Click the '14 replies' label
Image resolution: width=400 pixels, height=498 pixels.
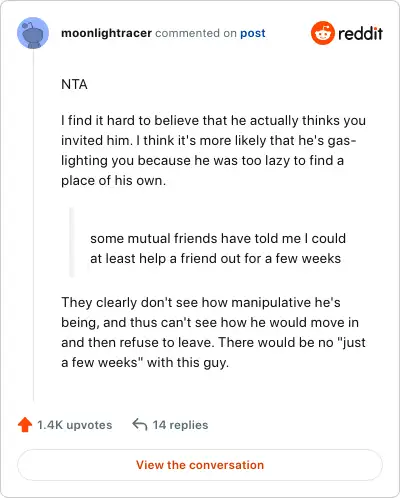(x=180, y=425)
